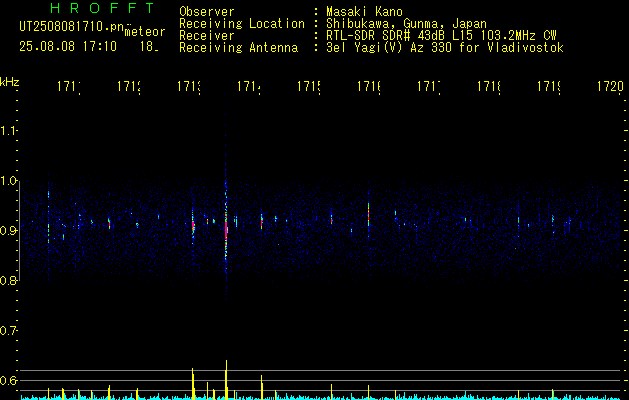Click the 'Observer' field label

[x=207, y=12]
